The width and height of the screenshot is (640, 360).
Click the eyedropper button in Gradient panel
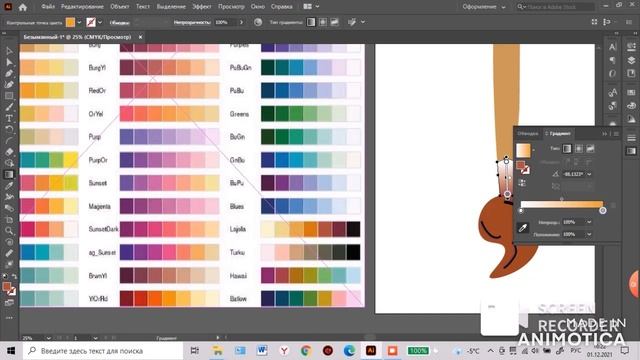pyautogui.click(x=523, y=228)
